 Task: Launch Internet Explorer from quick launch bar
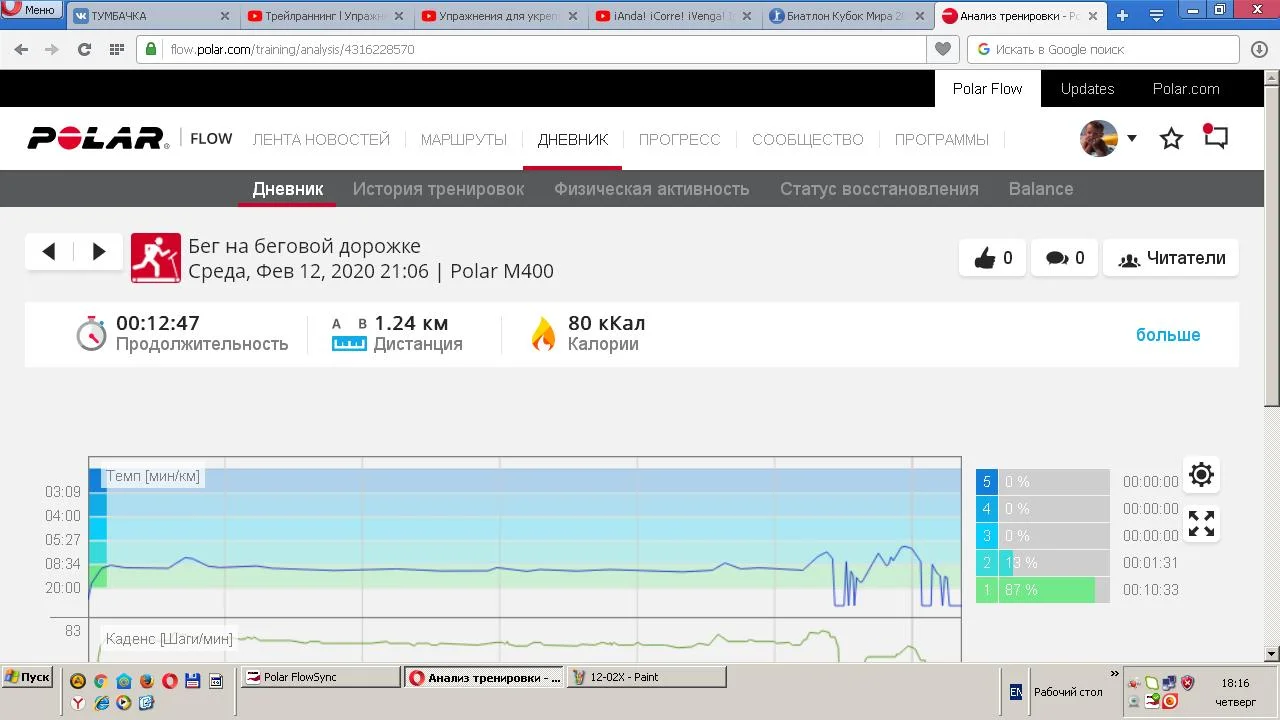click(100, 703)
